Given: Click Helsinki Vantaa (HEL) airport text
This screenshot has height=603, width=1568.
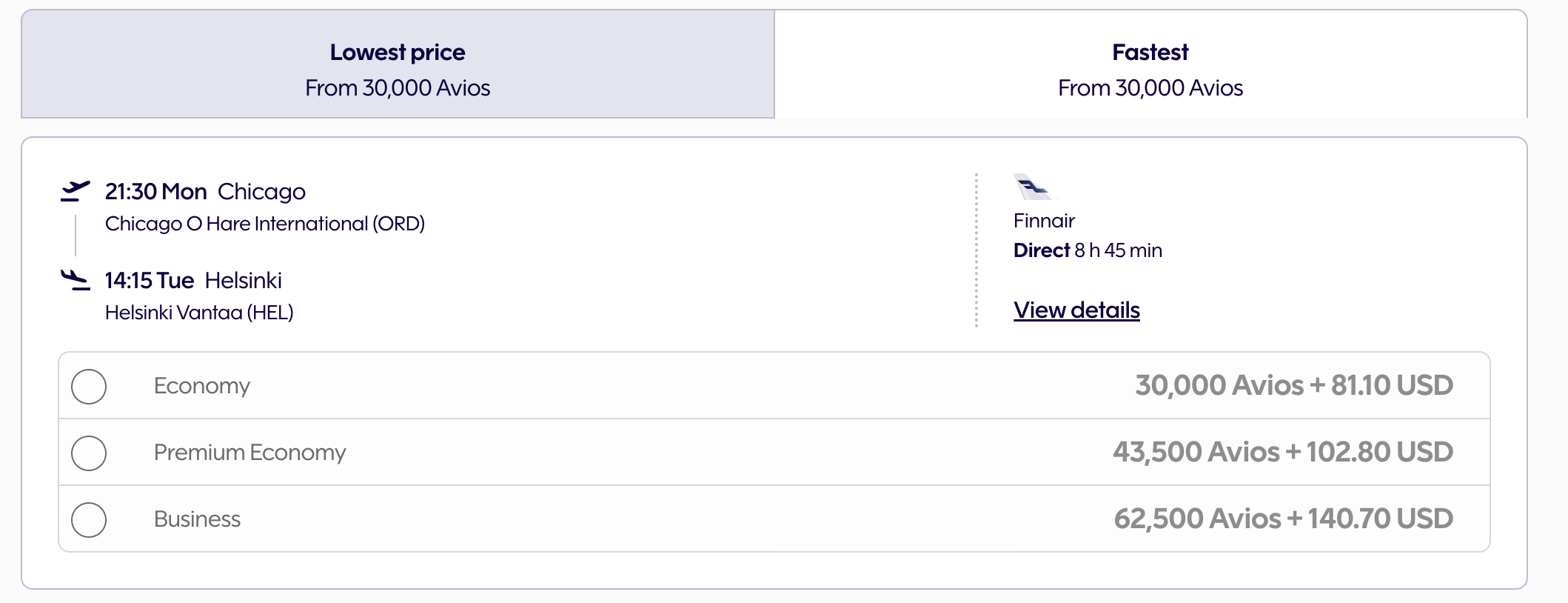Looking at the screenshot, I should 199,313.
